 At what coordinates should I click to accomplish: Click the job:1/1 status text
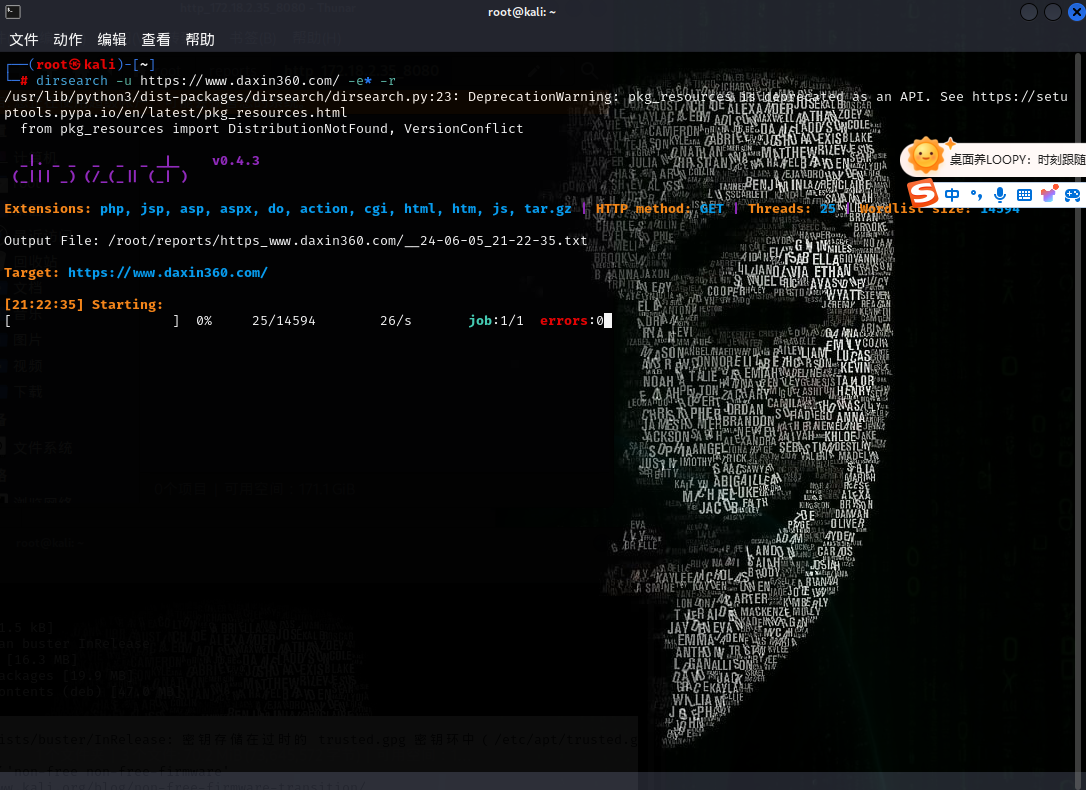click(496, 321)
